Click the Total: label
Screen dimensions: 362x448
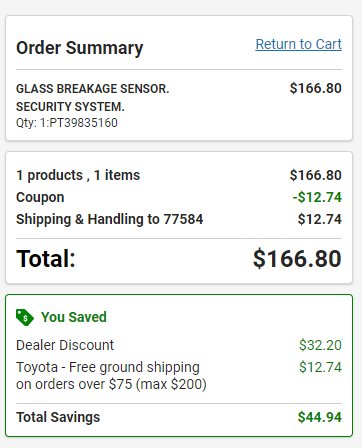[x=46, y=259]
